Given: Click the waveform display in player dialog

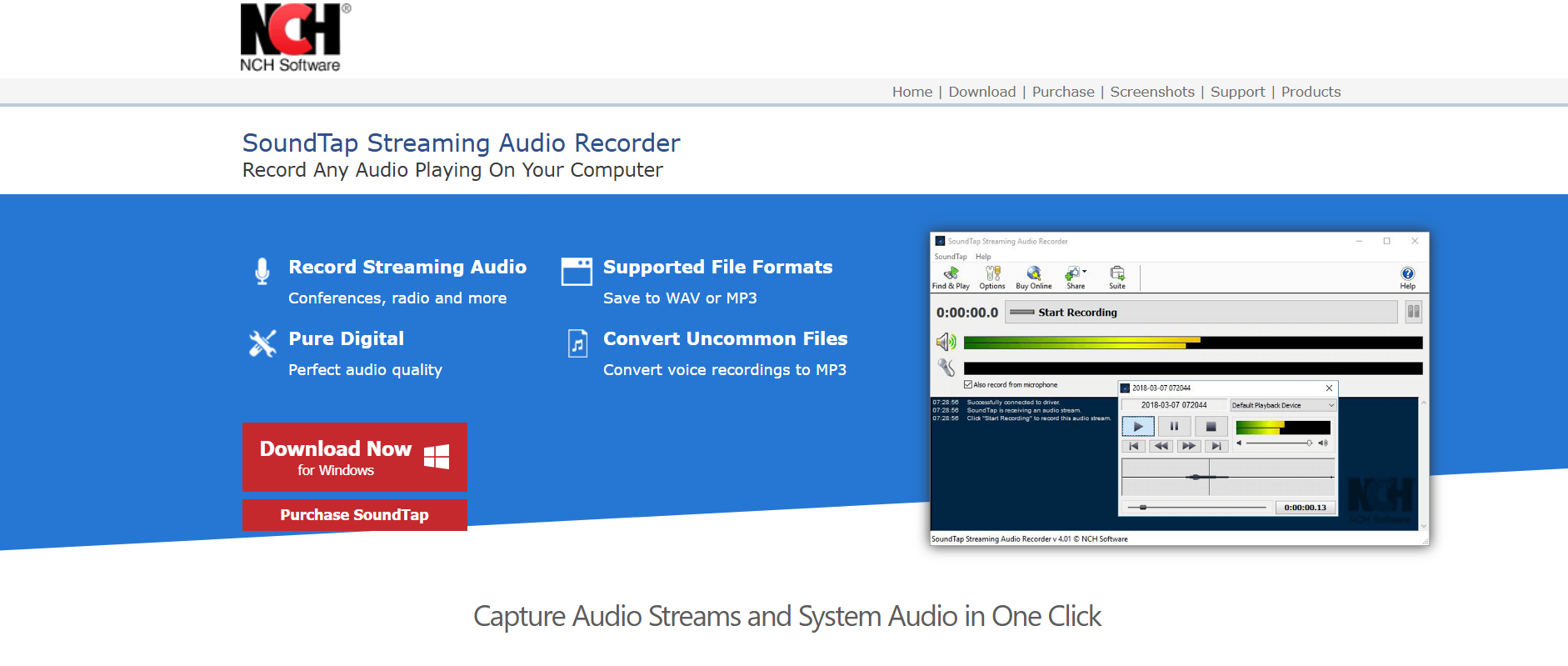Looking at the screenshot, I should coord(1228,477).
